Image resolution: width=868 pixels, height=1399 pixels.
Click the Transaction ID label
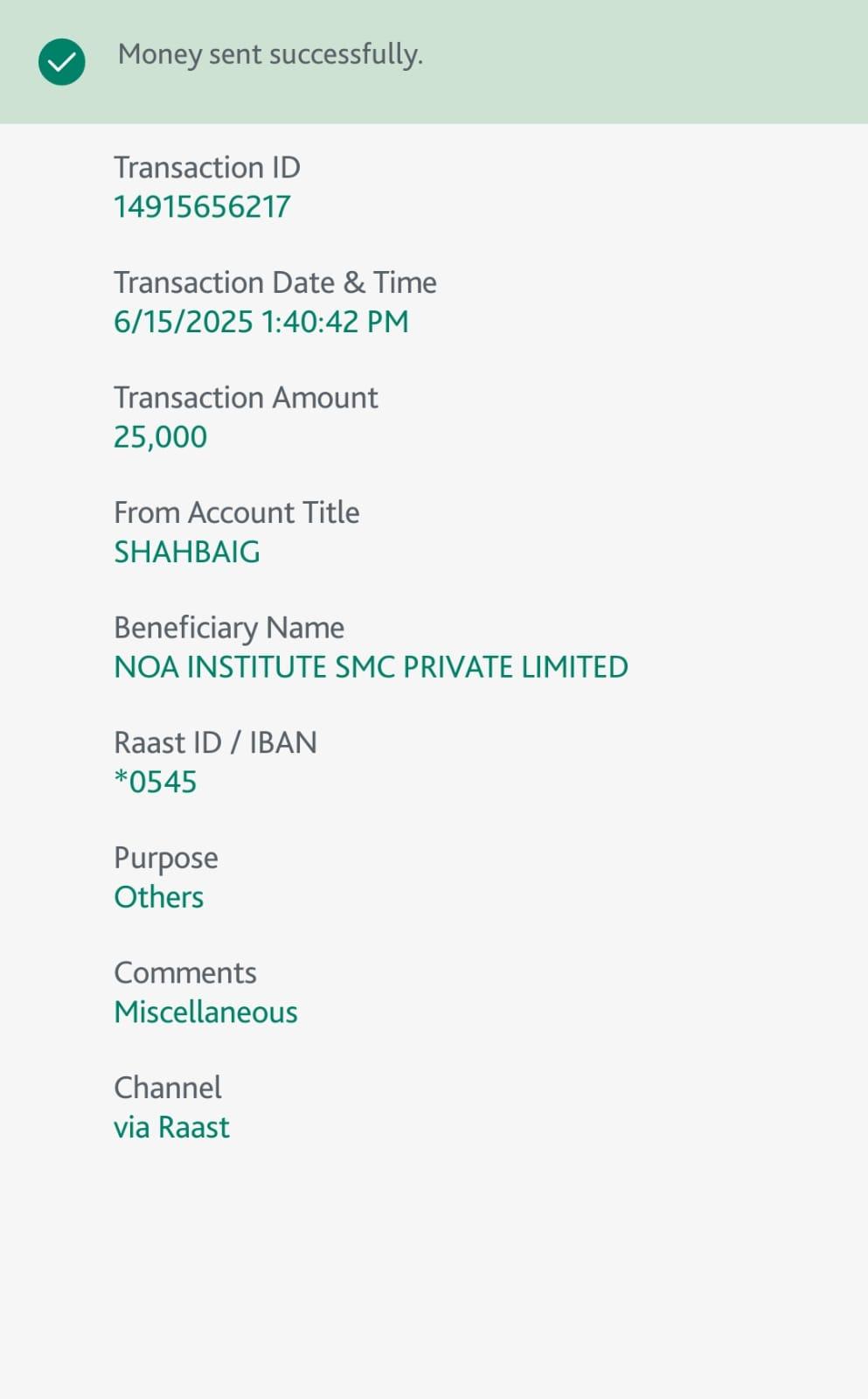click(207, 167)
